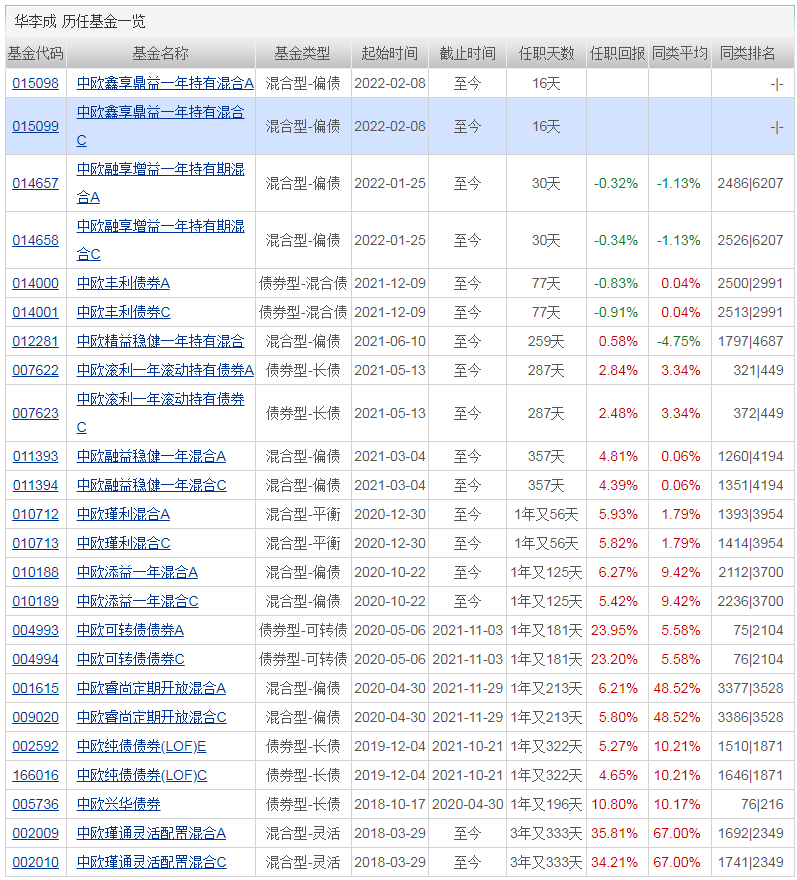Open fund code 166016 link
Viewport: 797px width, 880px height.
pos(35,775)
